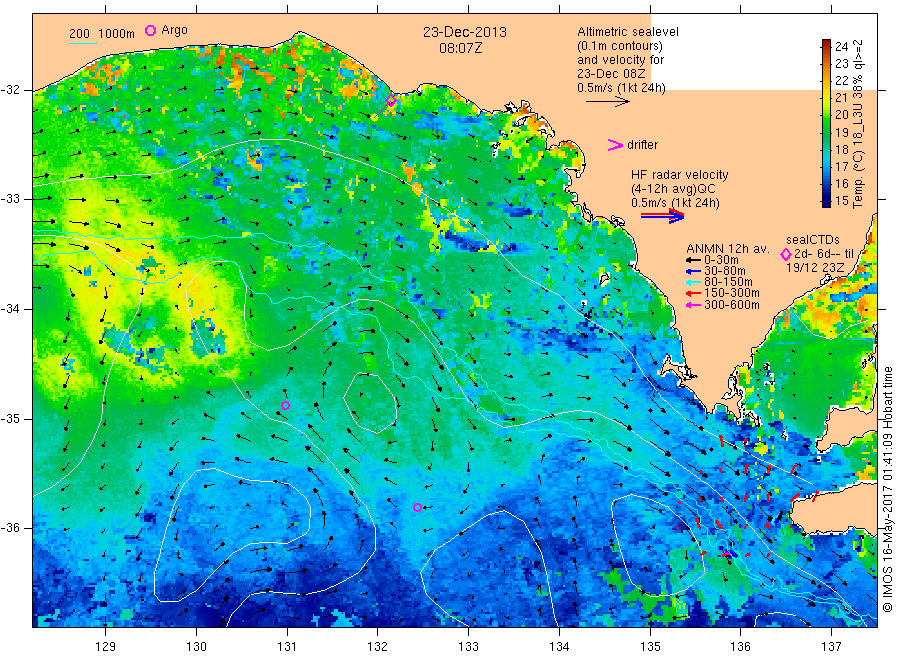Click the 132 longitude axis label
Image resolution: width=900 pixels, height=660 pixels.
point(377,647)
